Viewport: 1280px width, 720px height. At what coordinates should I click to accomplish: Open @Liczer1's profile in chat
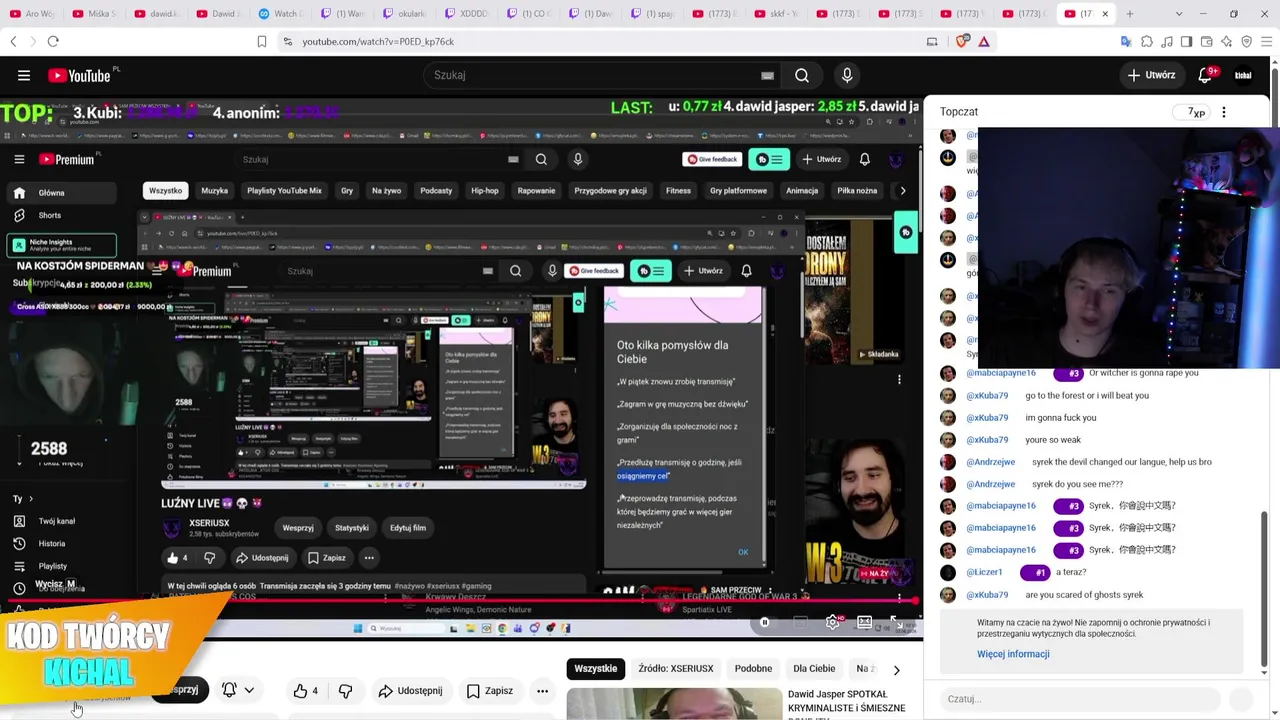(984, 573)
